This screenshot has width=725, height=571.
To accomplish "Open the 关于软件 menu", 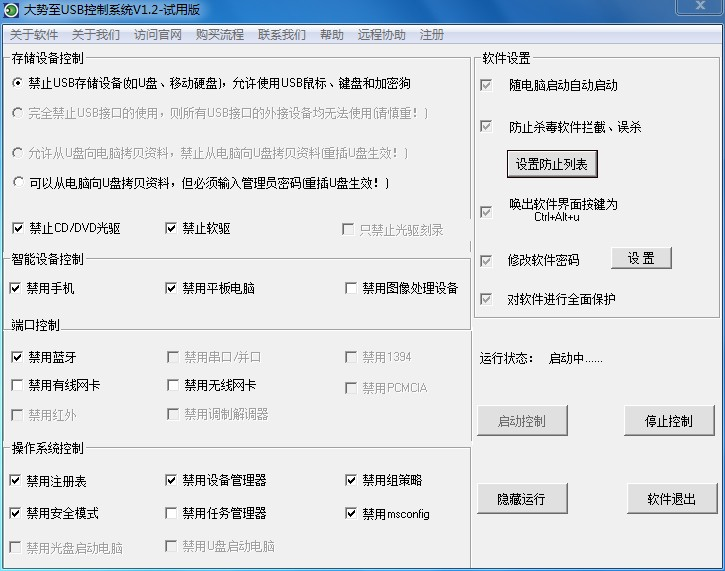I will pos(34,35).
